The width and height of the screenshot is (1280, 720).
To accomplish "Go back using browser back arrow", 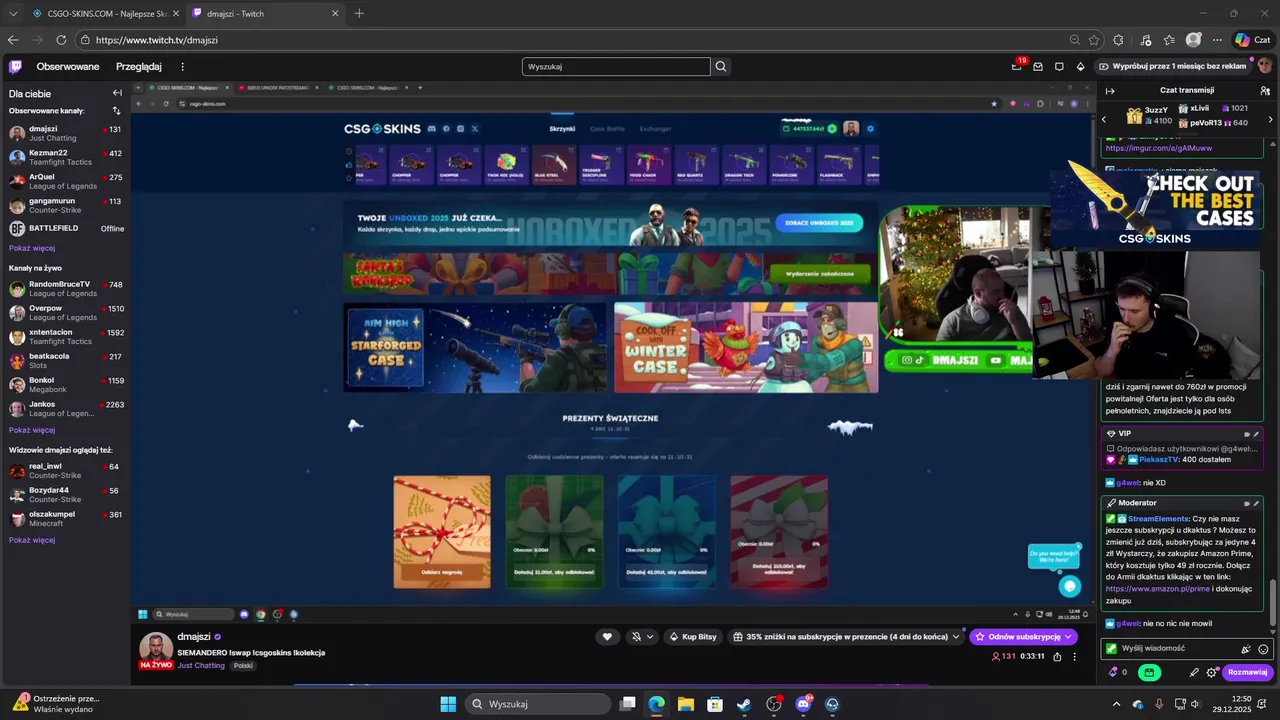I will tap(13, 40).
